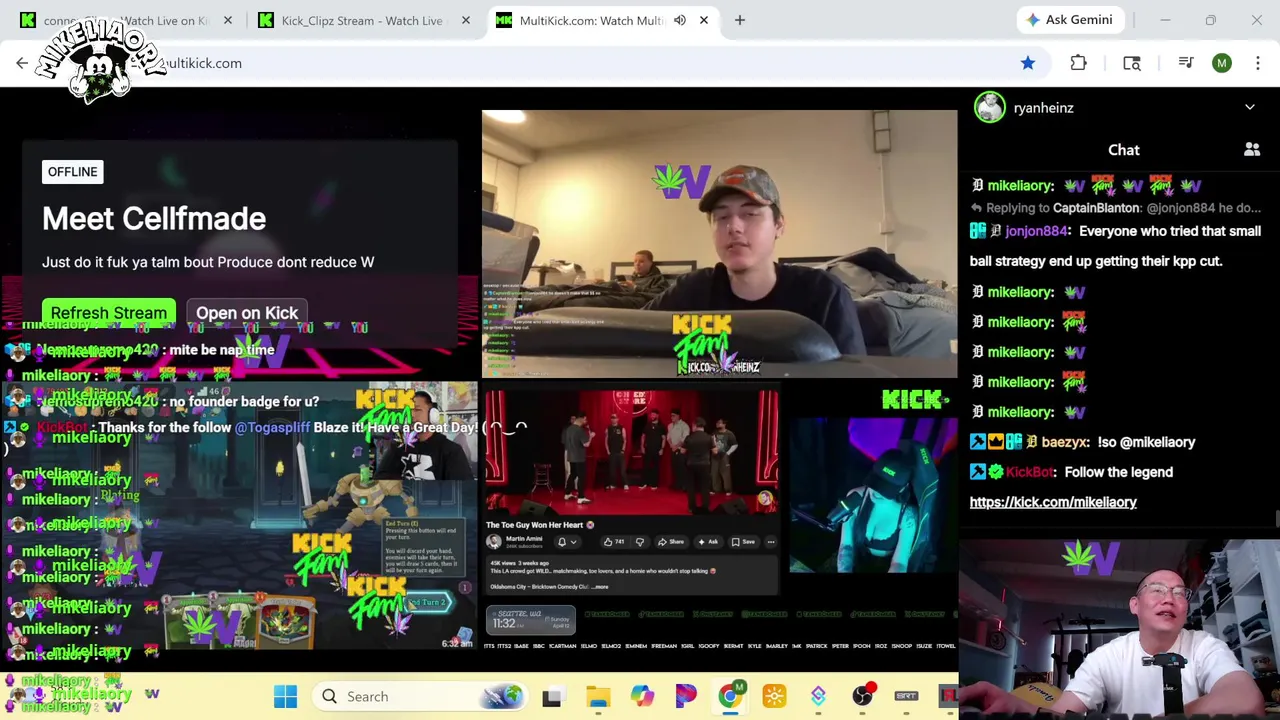1280x720 pixels.
Task: Open File Explorer from the taskbar
Action: pyautogui.click(x=598, y=696)
